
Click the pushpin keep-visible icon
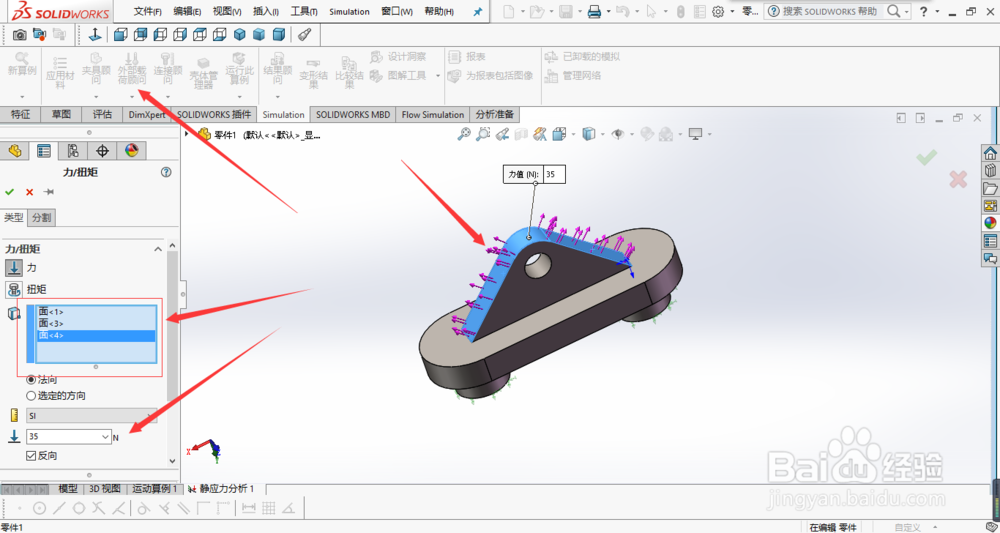pos(48,192)
